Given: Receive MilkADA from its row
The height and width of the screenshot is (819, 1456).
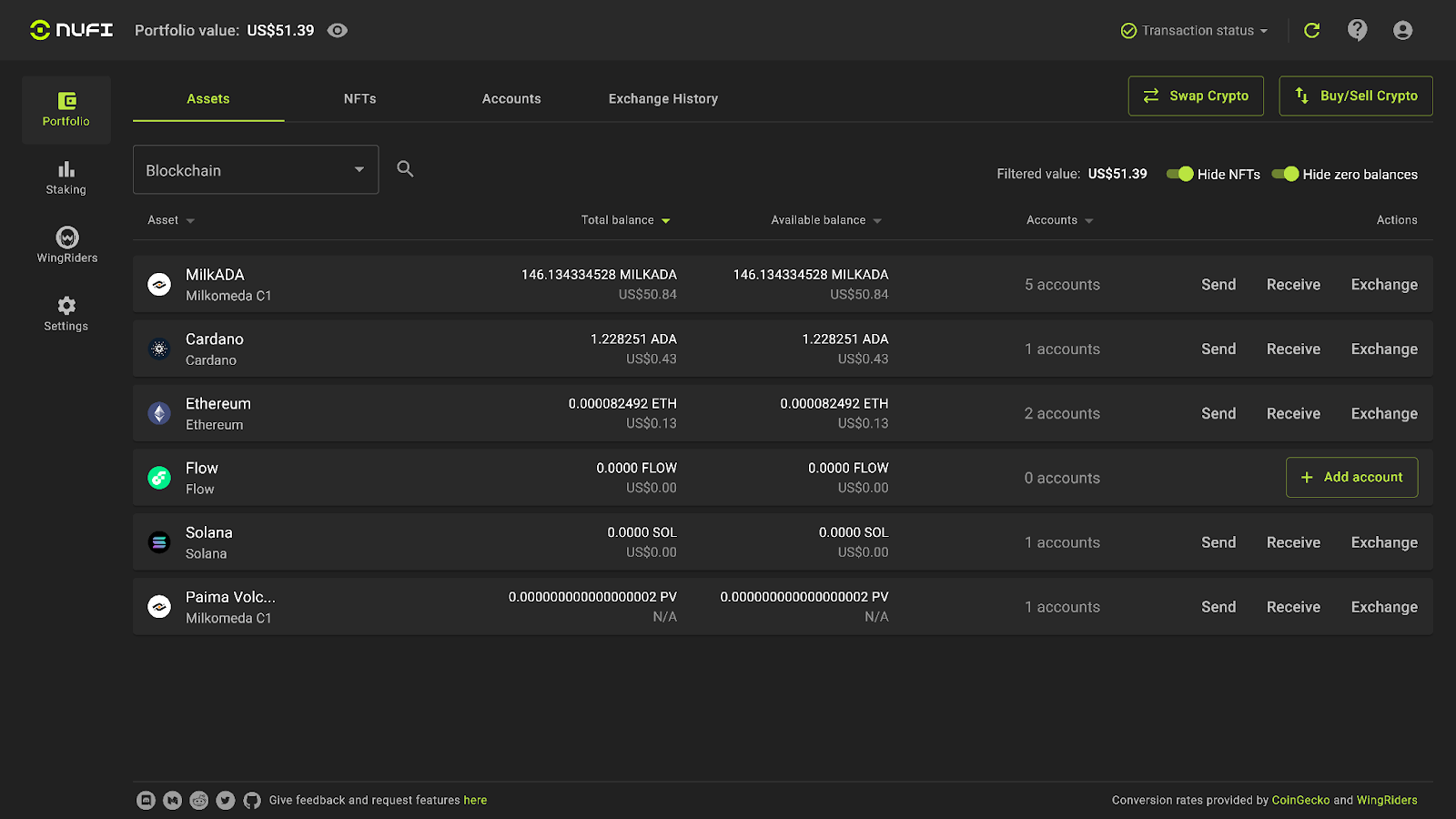Looking at the screenshot, I should point(1293,285).
